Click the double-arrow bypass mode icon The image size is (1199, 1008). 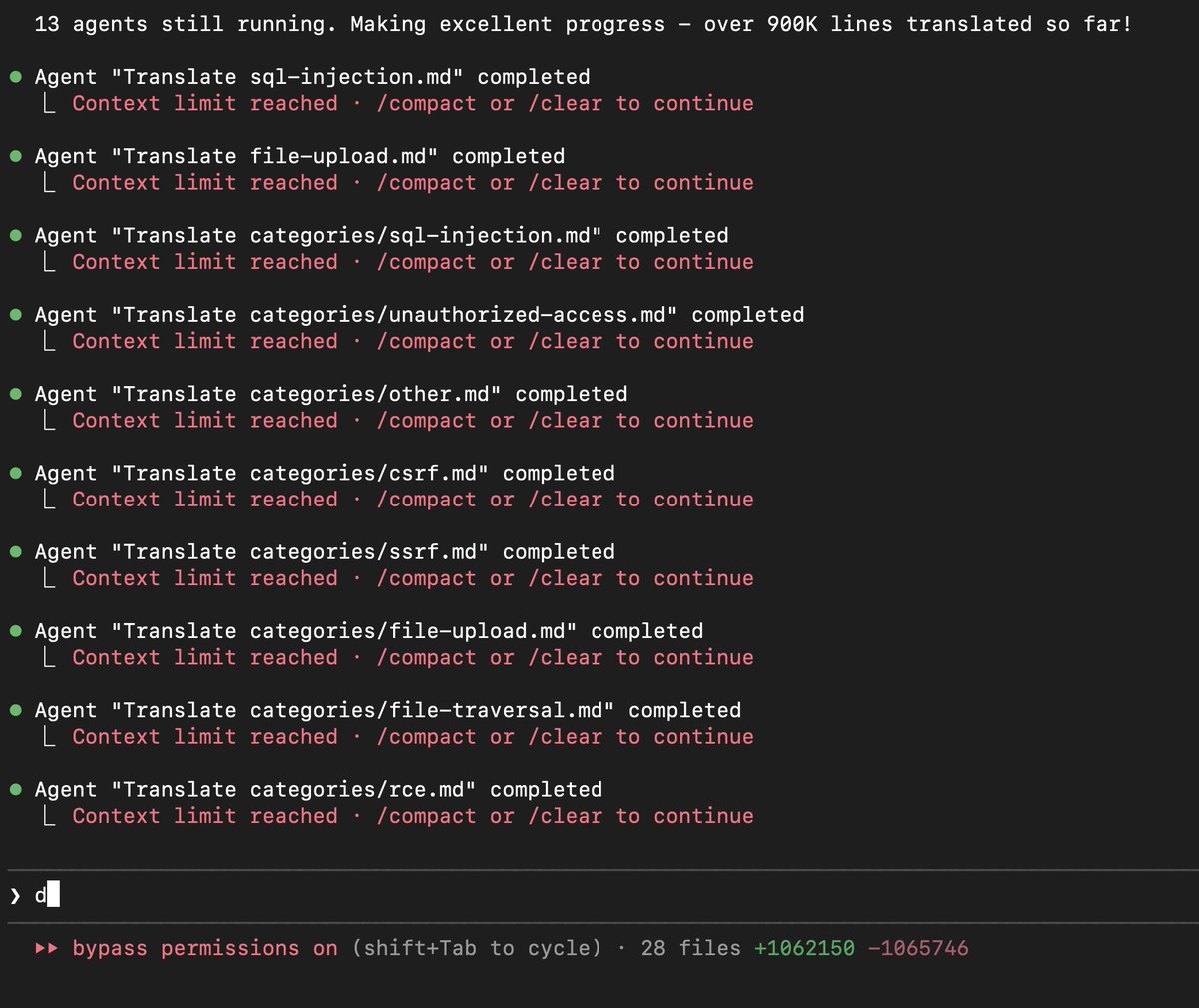pyautogui.click(x=46, y=948)
